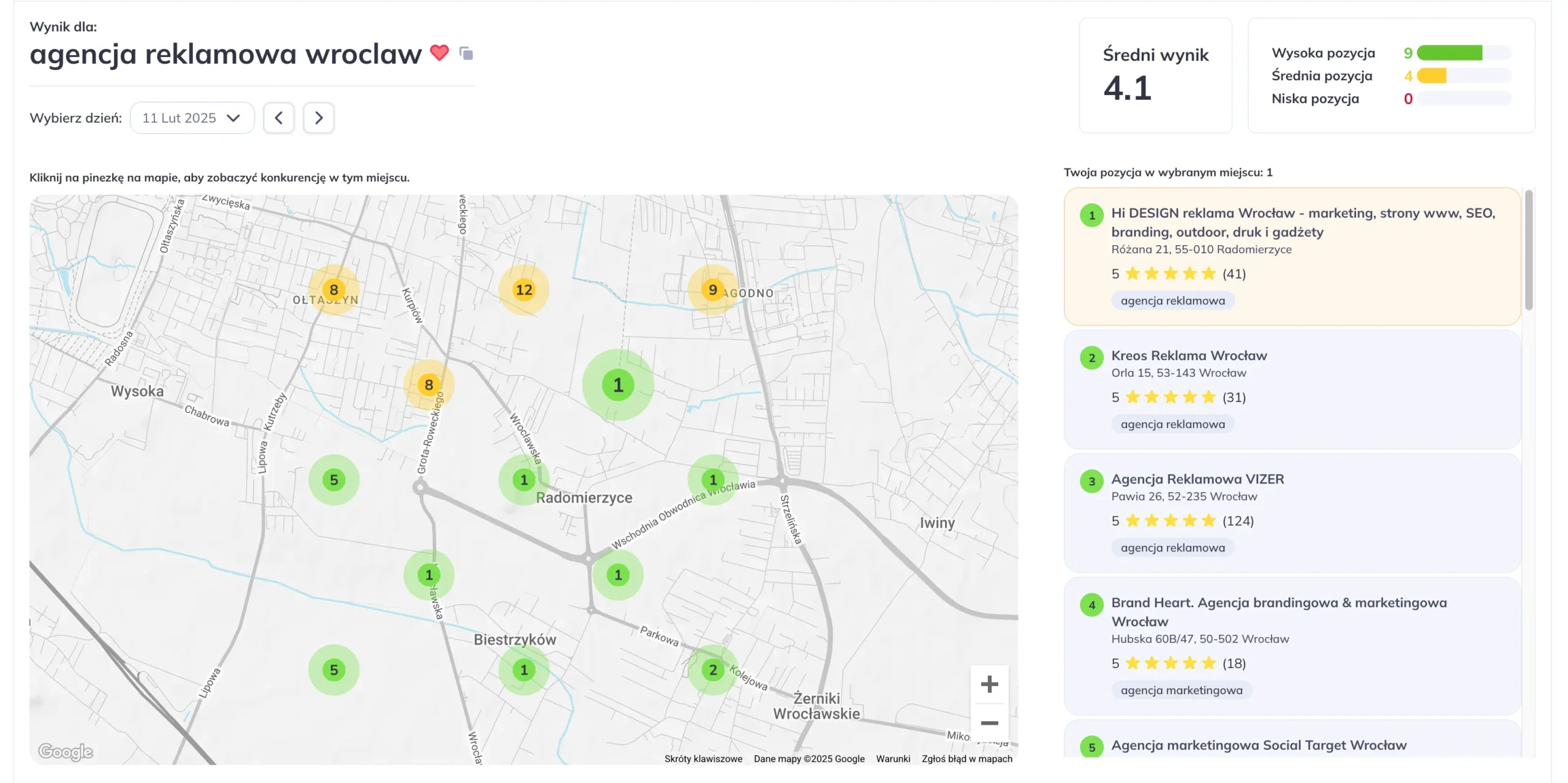The width and height of the screenshot is (1568, 783).
Task: Zoom in the map with plus
Action: pyautogui.click(x=989, y=684)
